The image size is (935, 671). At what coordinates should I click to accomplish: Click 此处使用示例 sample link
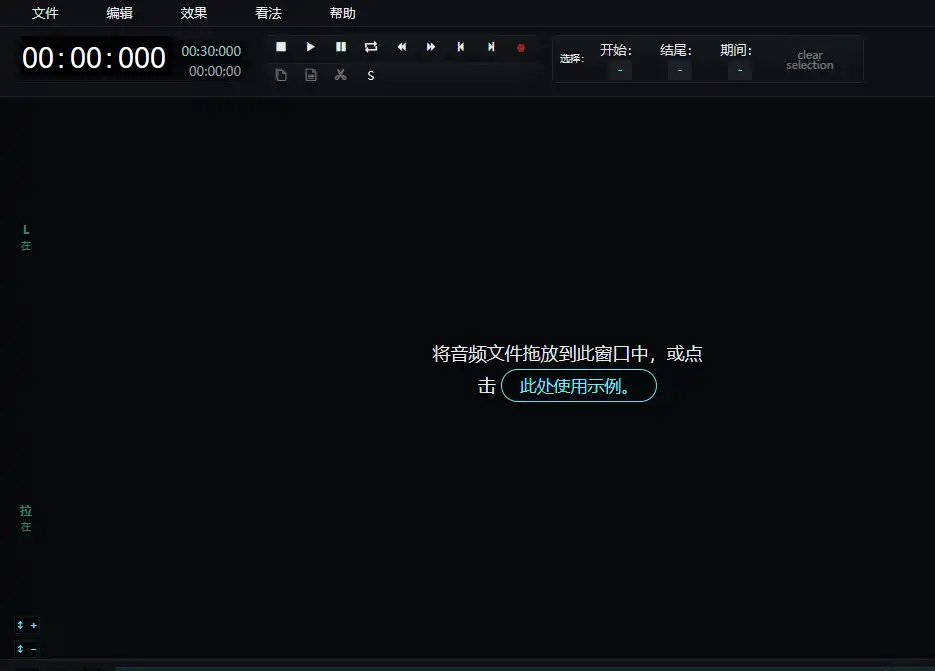(x=578, y=386)
